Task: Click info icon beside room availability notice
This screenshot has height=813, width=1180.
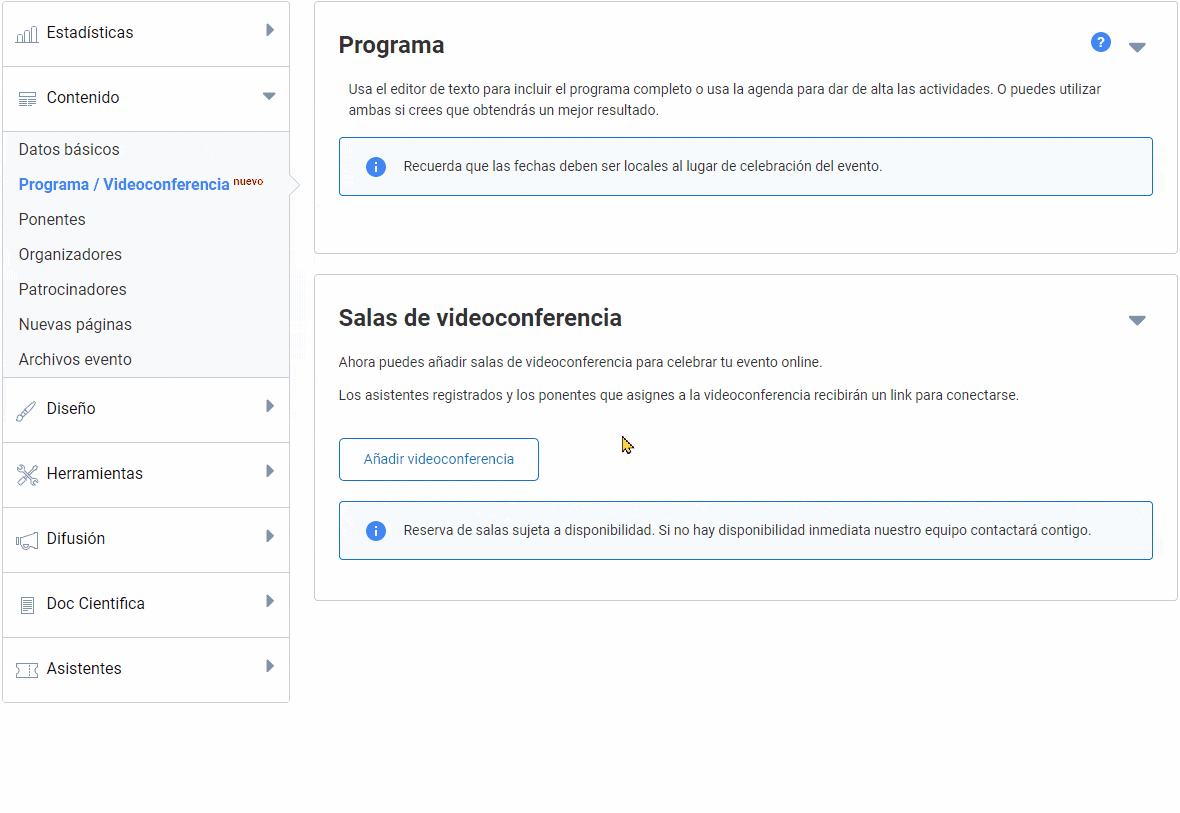Action: 375,531
